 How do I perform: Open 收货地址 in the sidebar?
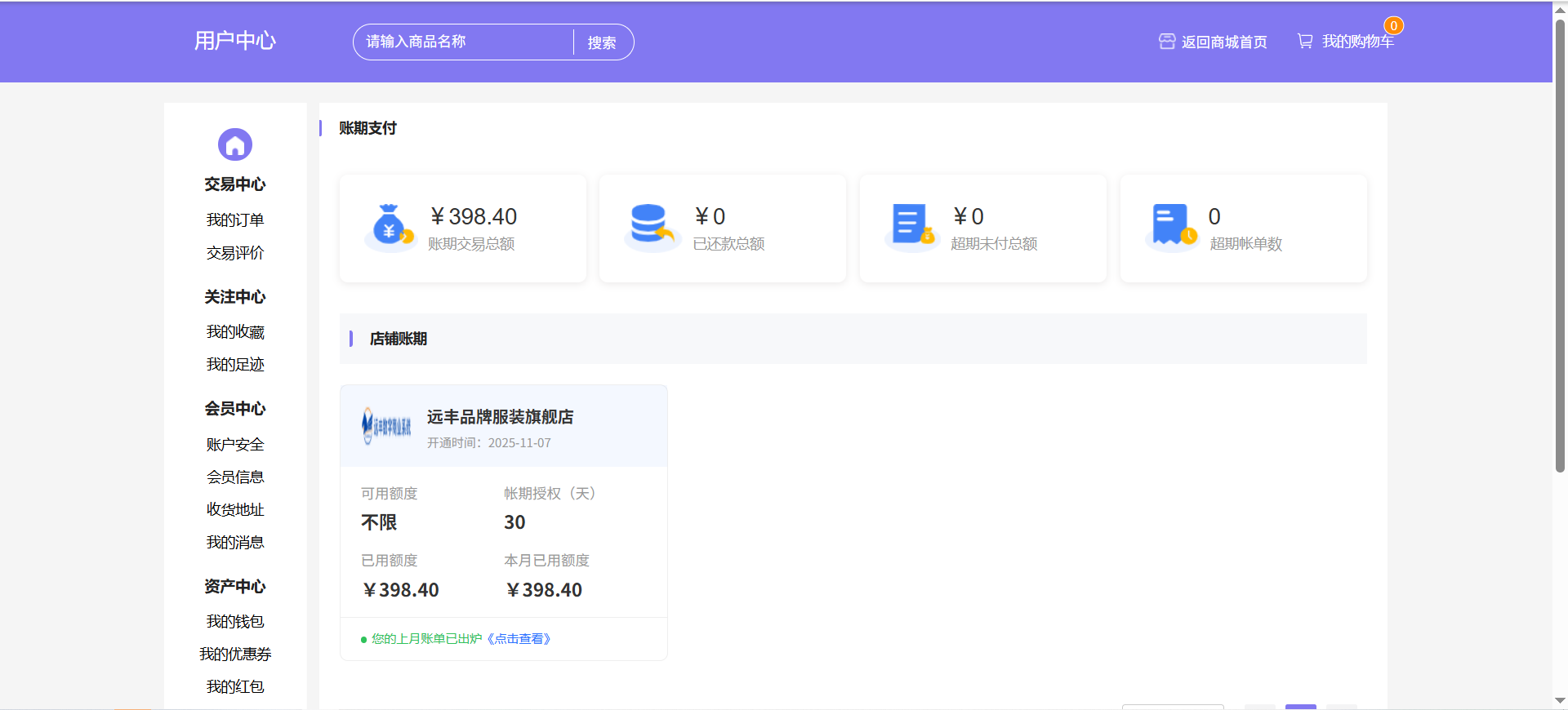(235, 510)
